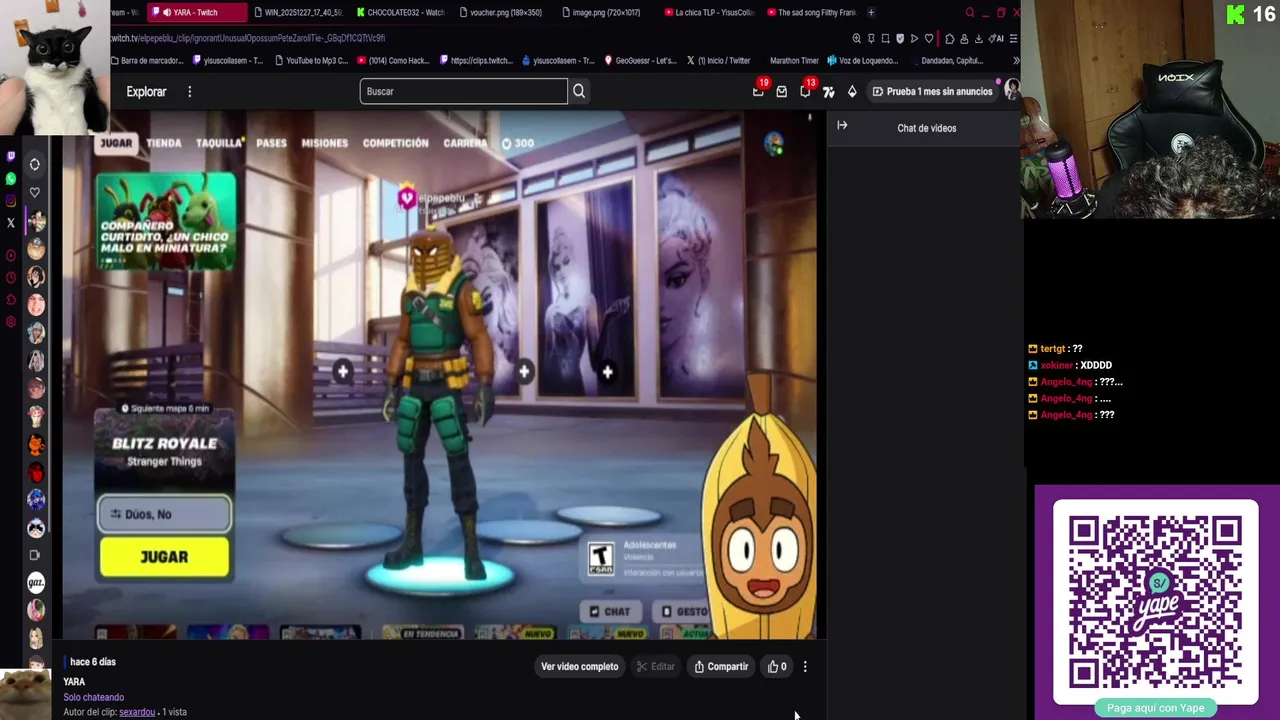The height and width of the screenshot is (720, 1280).
Task: Switch to The sad song Filthy Frank tab
Action: pyautogui.click(x=812, y=12)
